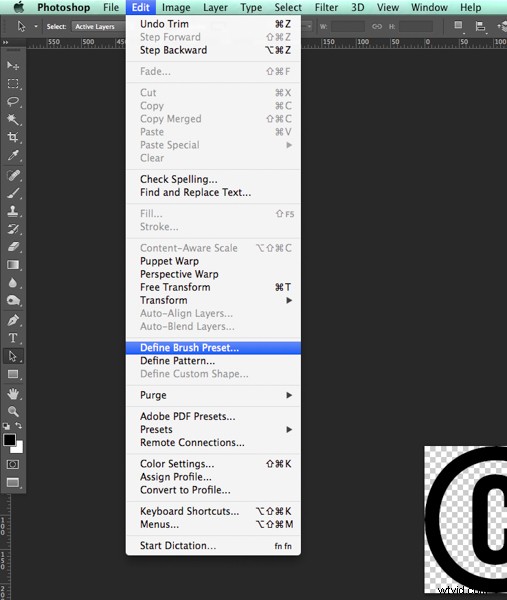
Task: Open the 3D menu
Action: 357,7
